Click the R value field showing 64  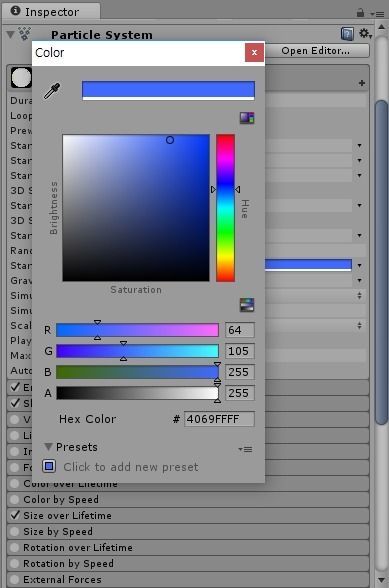(x=240, y=330)
